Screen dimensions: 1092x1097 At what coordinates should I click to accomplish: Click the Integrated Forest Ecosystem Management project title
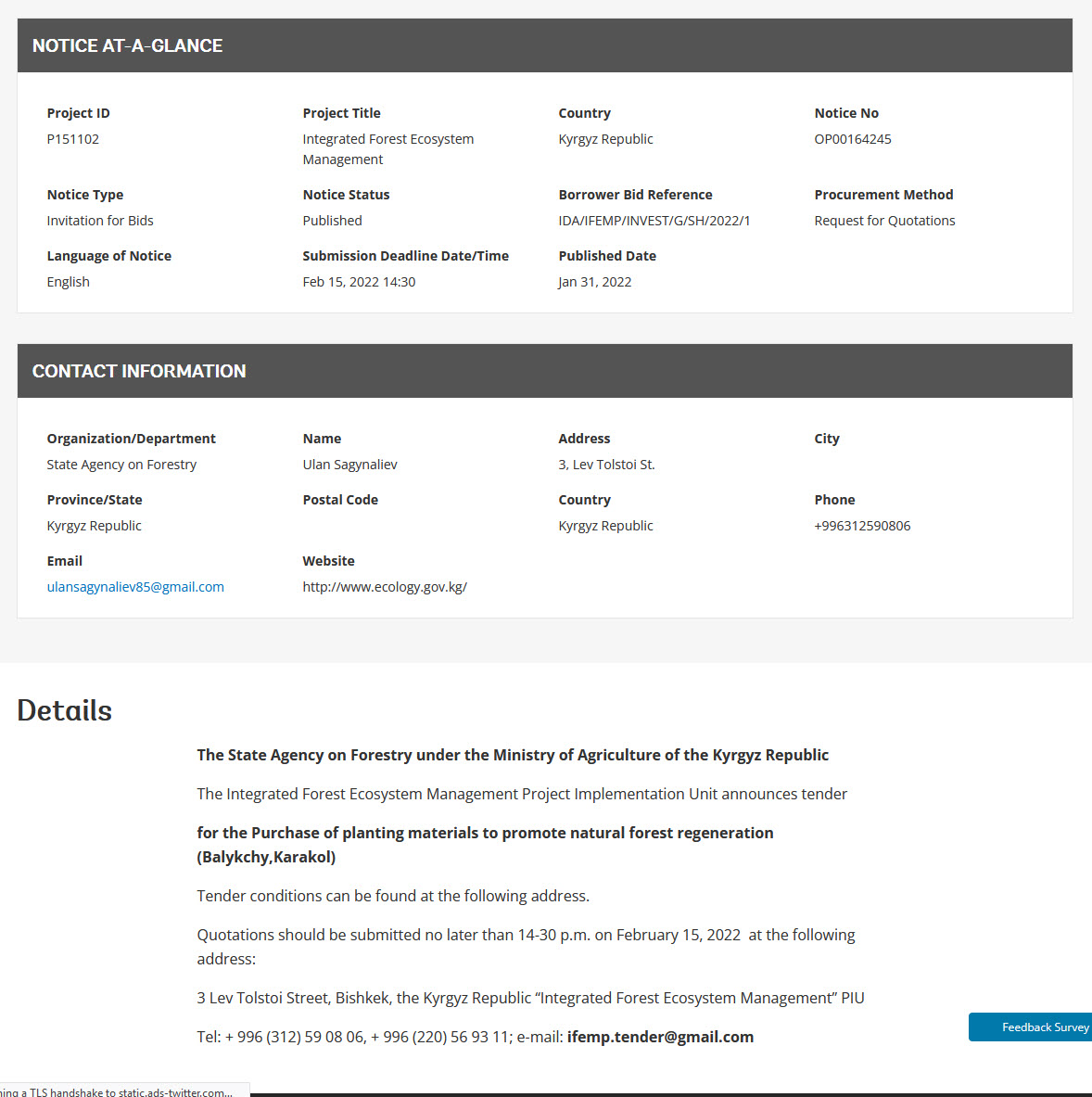(387, 149)
